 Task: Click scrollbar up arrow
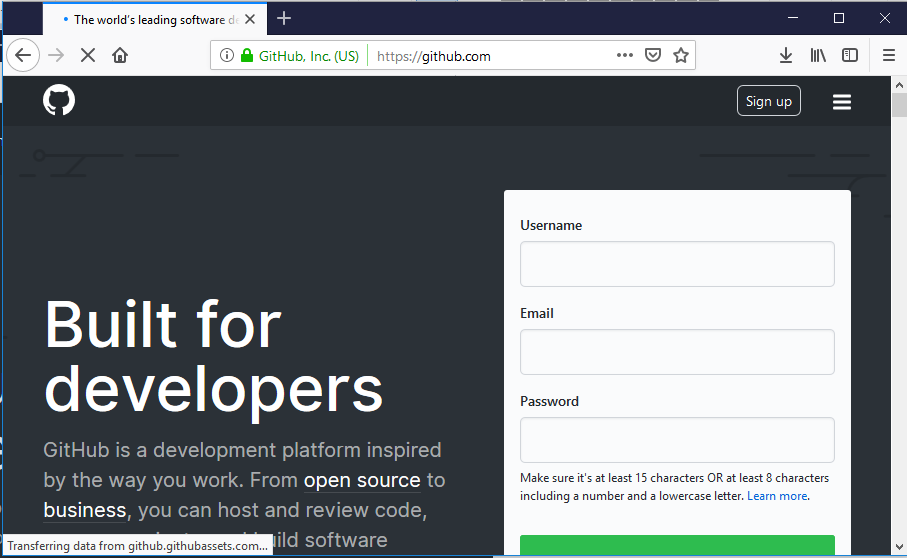coord(899,85)
